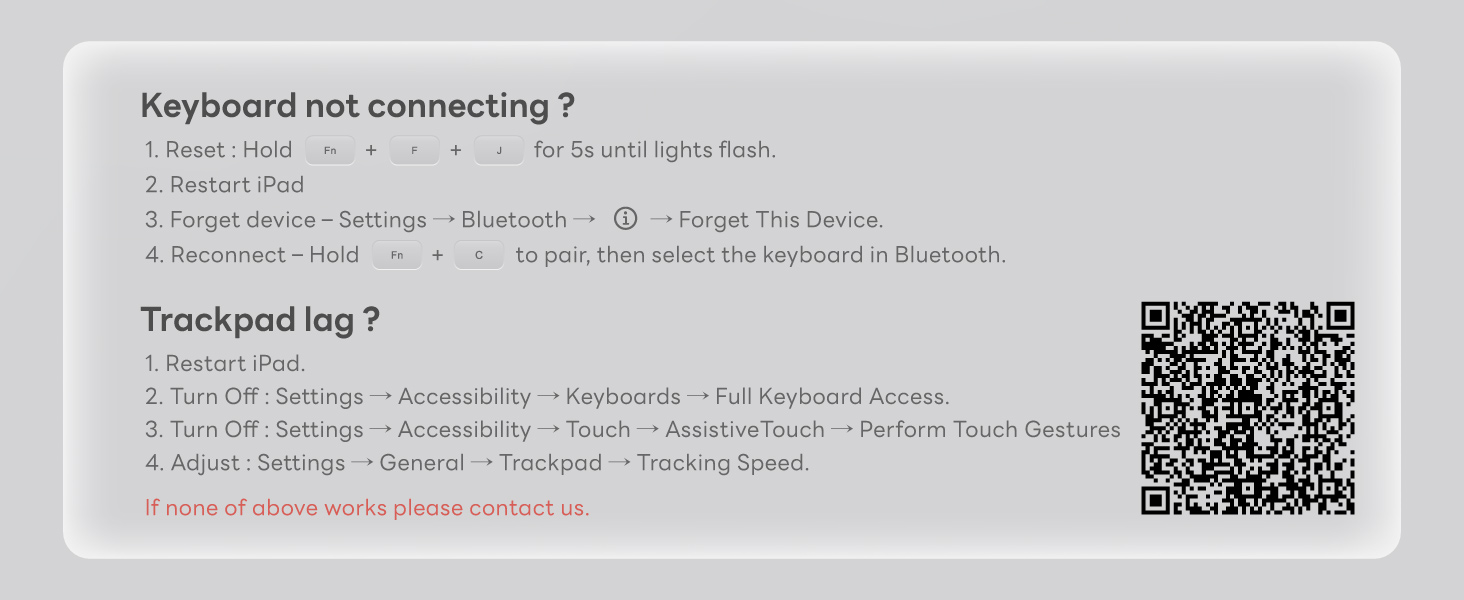Click the 'Perform Touch Gestures' text

click(990, 430)
